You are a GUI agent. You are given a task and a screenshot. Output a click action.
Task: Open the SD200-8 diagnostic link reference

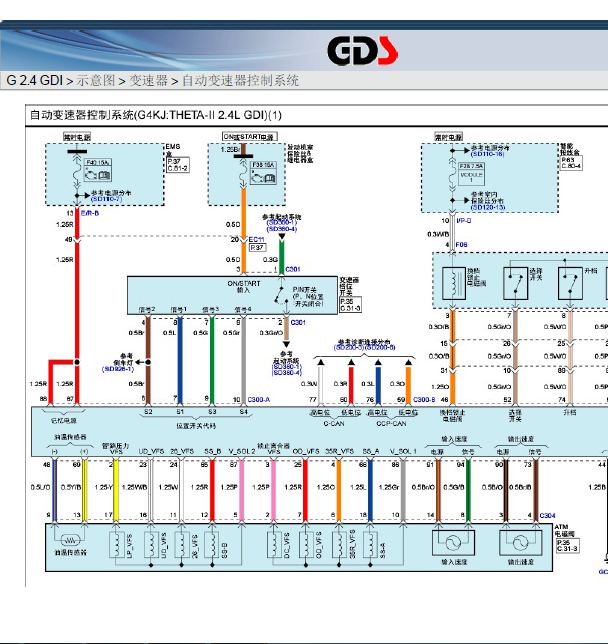[x=380, y=347]
